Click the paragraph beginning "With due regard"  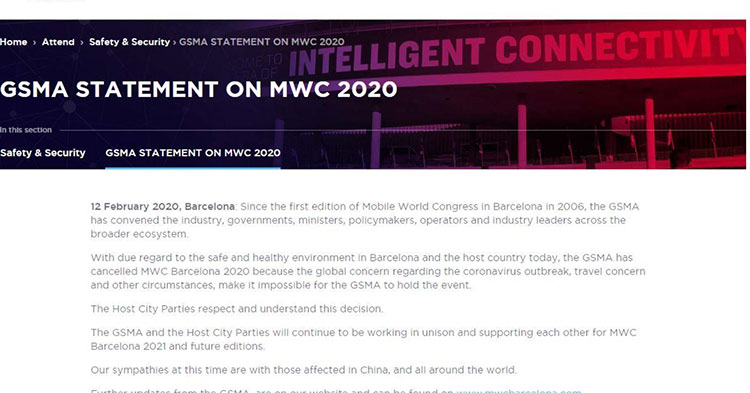pos(368,271)
